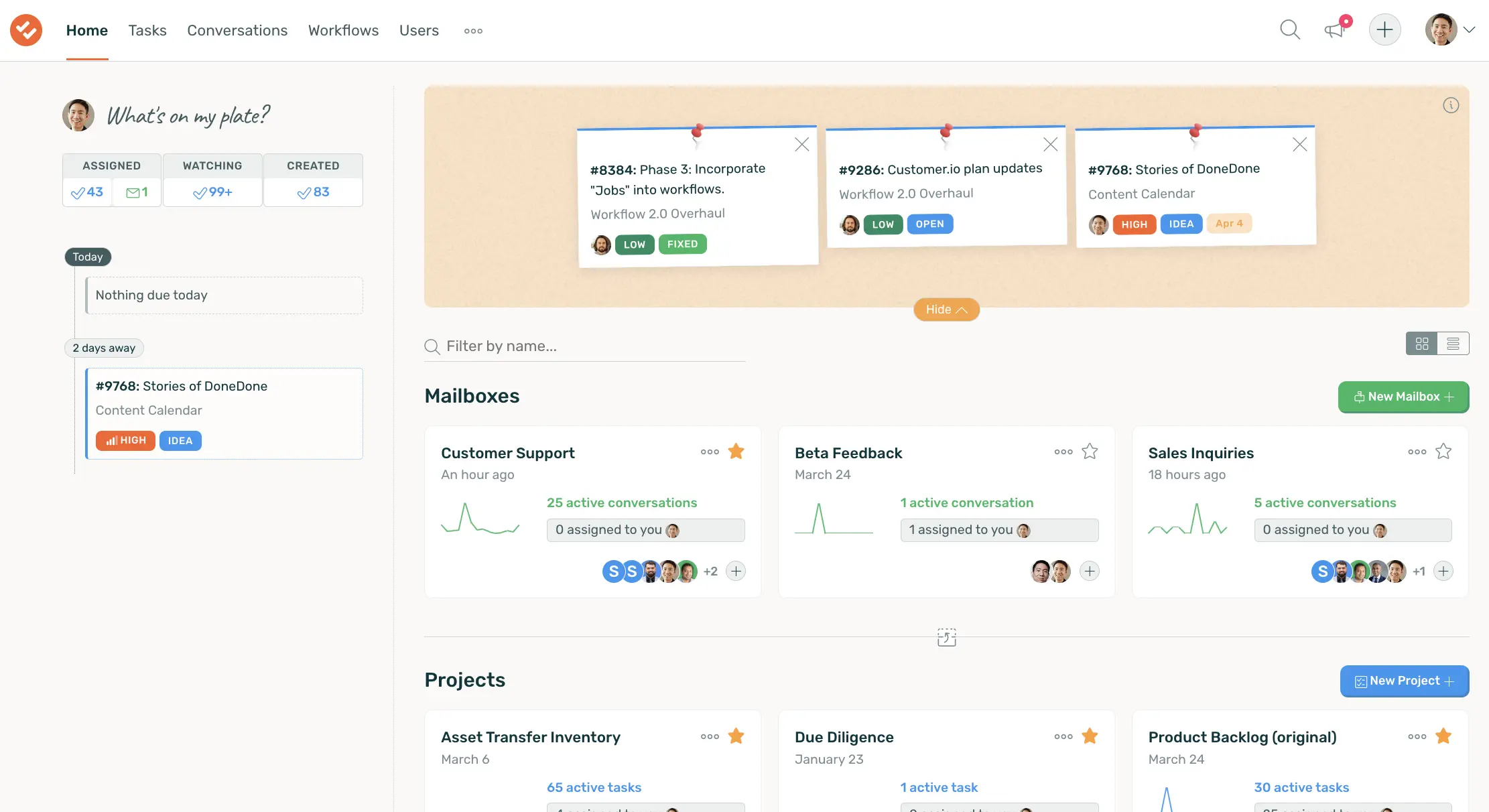Unstar the Asset Transfer Inventory project
This screenshot has height=812, width=1489.
[x=736, y=736]
